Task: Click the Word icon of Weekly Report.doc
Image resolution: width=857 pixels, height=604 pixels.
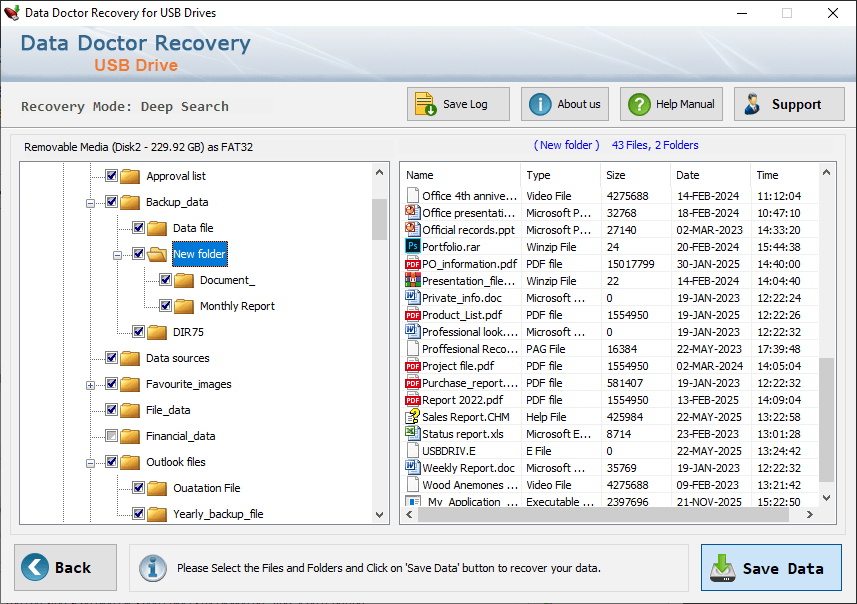Action: click(413, 467)
